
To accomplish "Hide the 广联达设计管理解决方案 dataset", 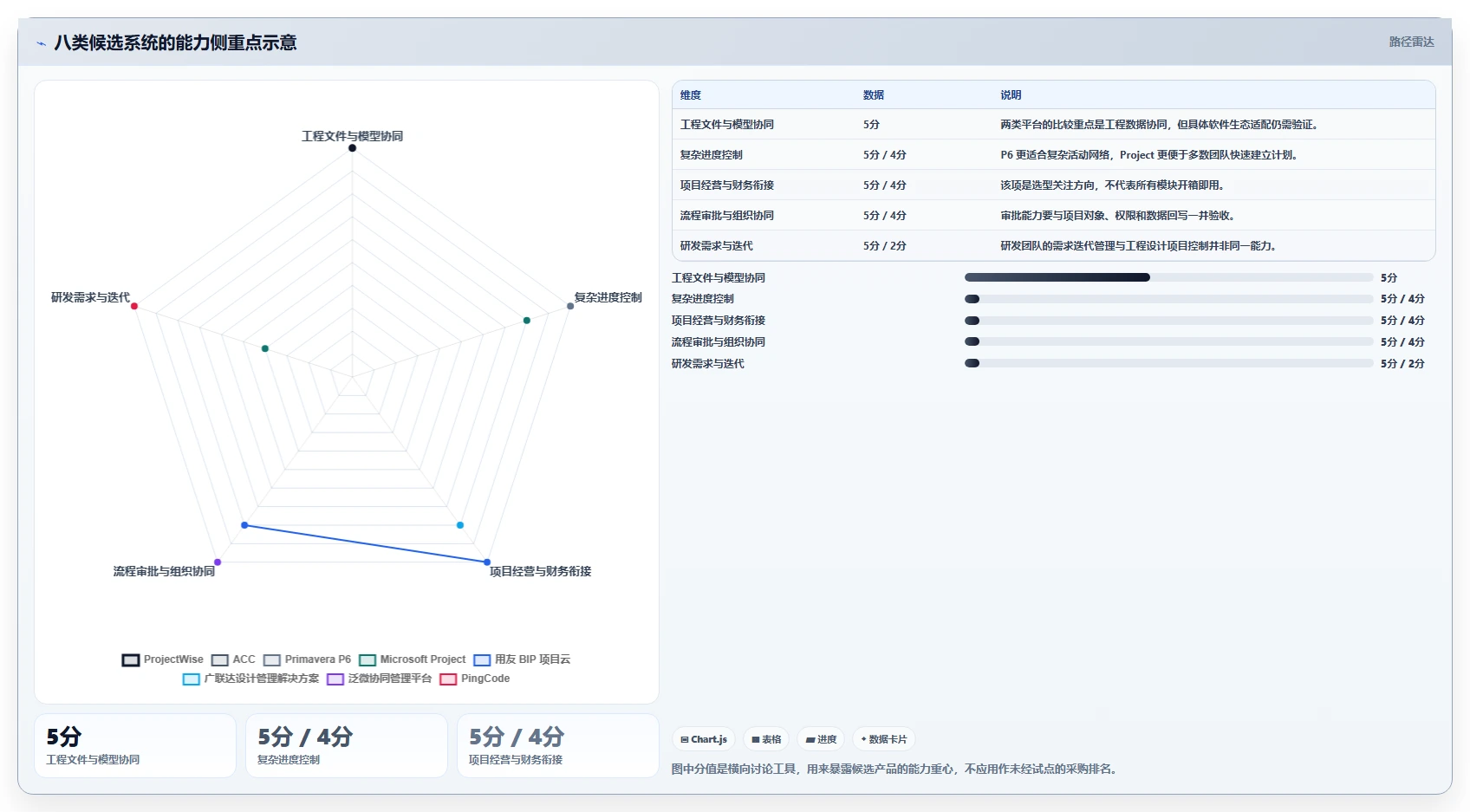I will click(251, 679).
